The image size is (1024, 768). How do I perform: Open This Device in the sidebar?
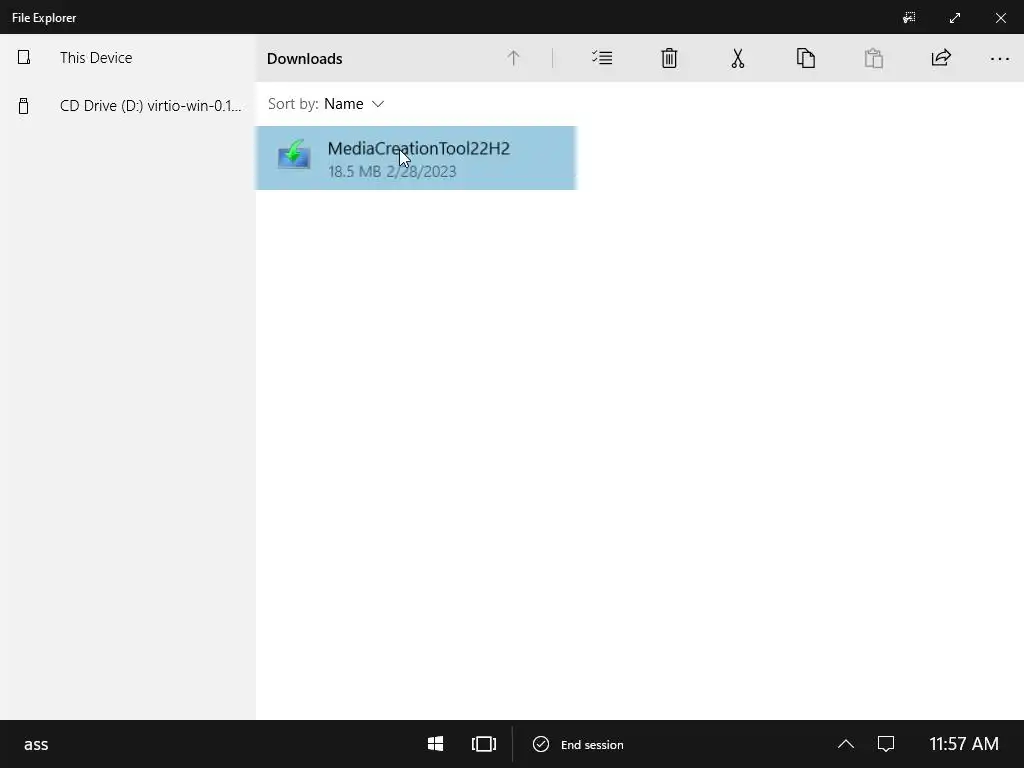point(127,57)
